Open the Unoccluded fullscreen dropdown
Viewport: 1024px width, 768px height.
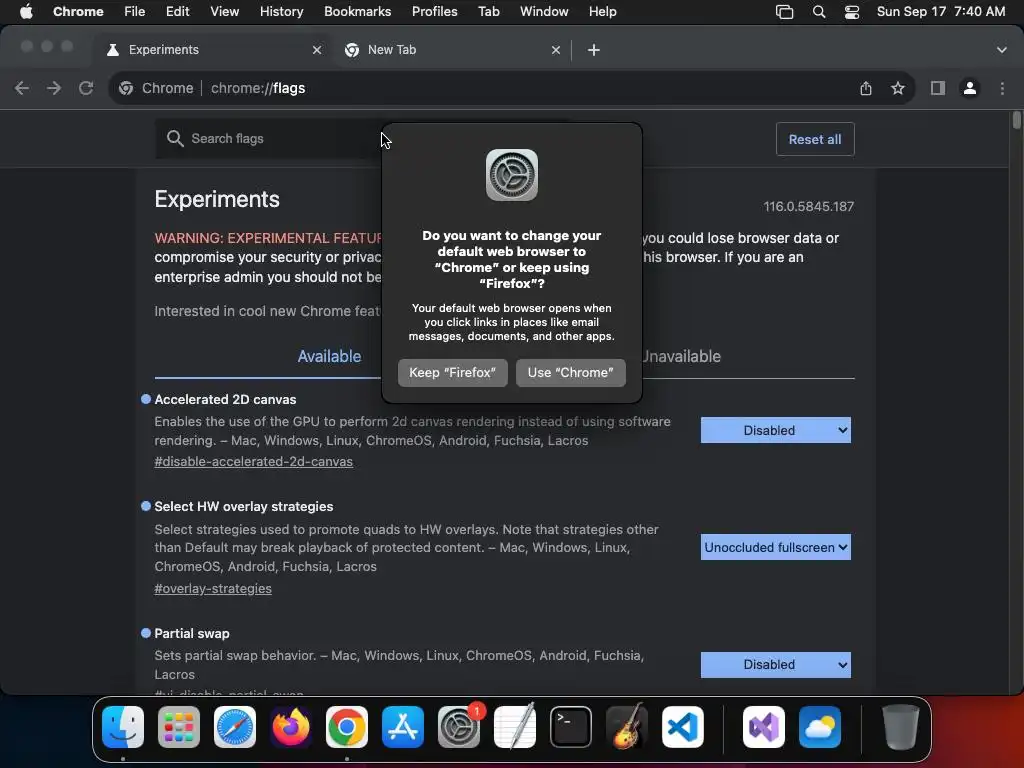776,547
